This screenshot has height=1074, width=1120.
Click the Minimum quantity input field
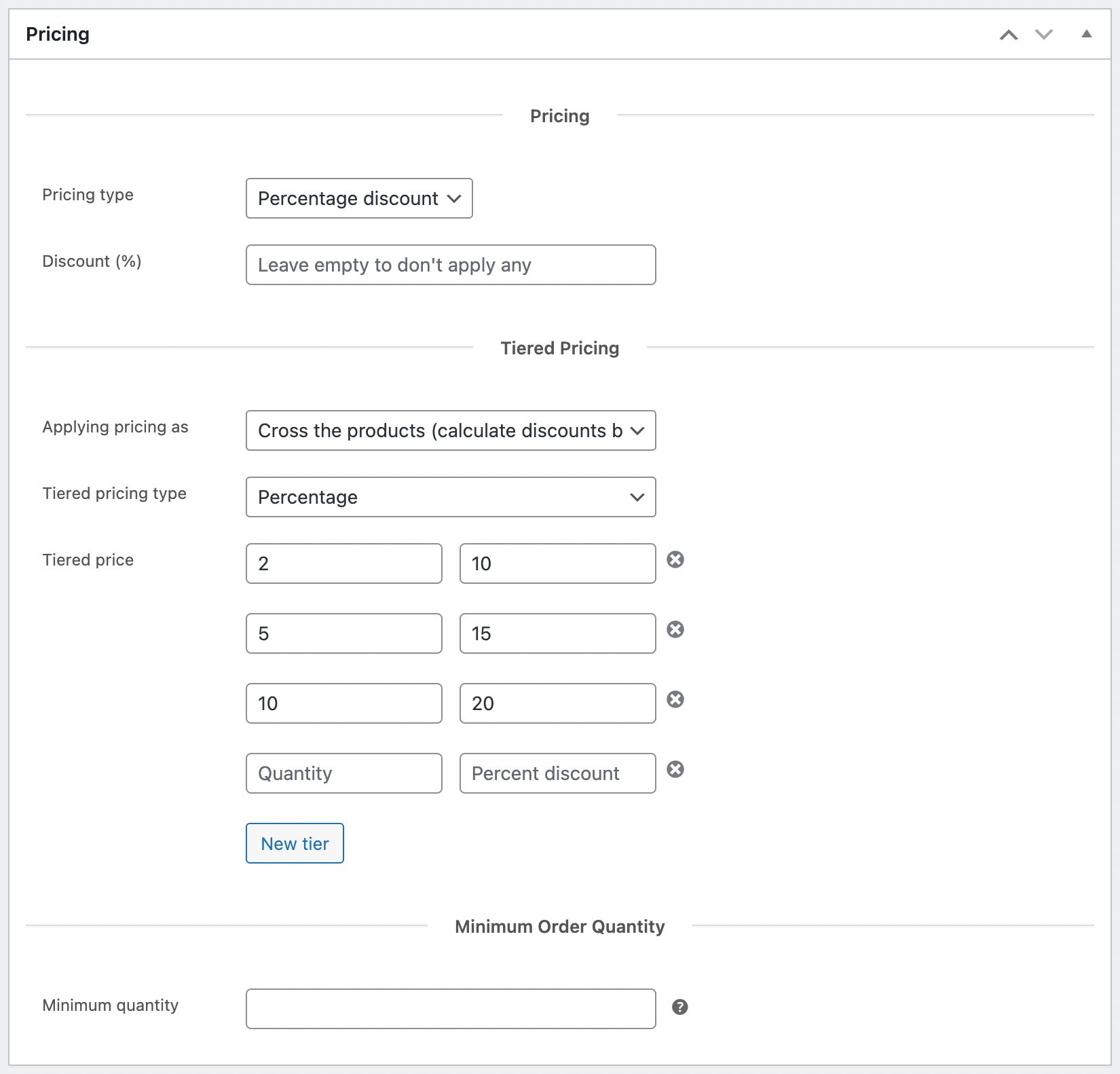(450, 1009)
